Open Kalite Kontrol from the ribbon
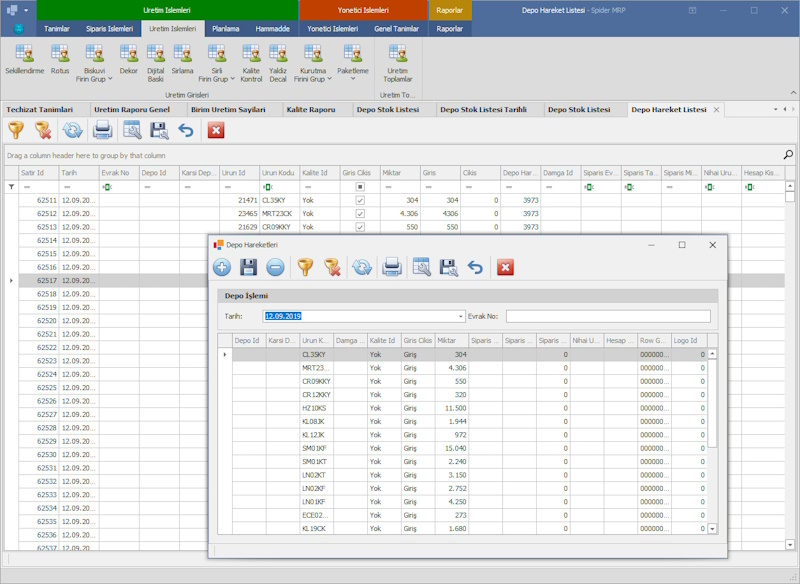 coord(251,60)
